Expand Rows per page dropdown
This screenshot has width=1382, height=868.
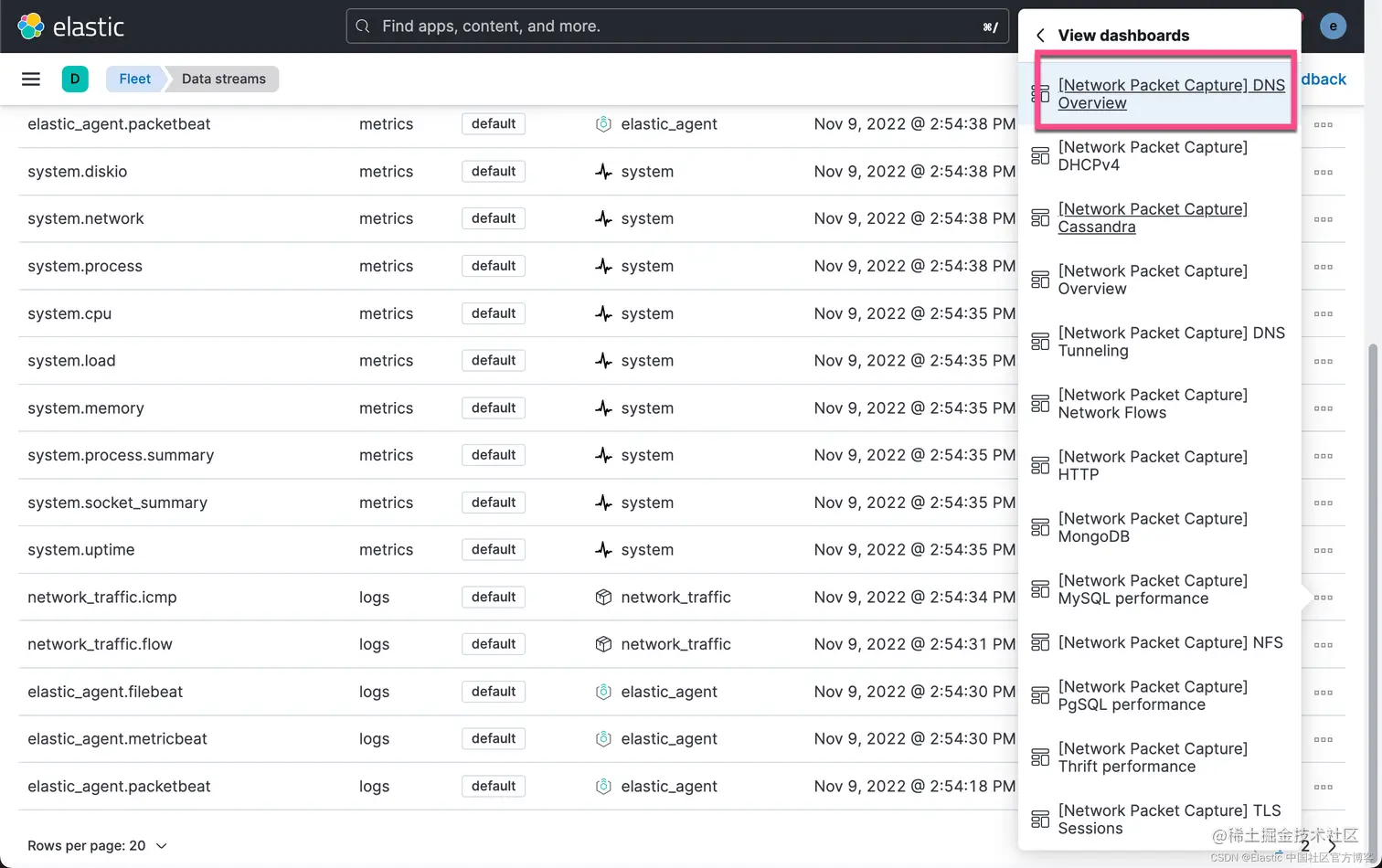[x=98, y=846]
